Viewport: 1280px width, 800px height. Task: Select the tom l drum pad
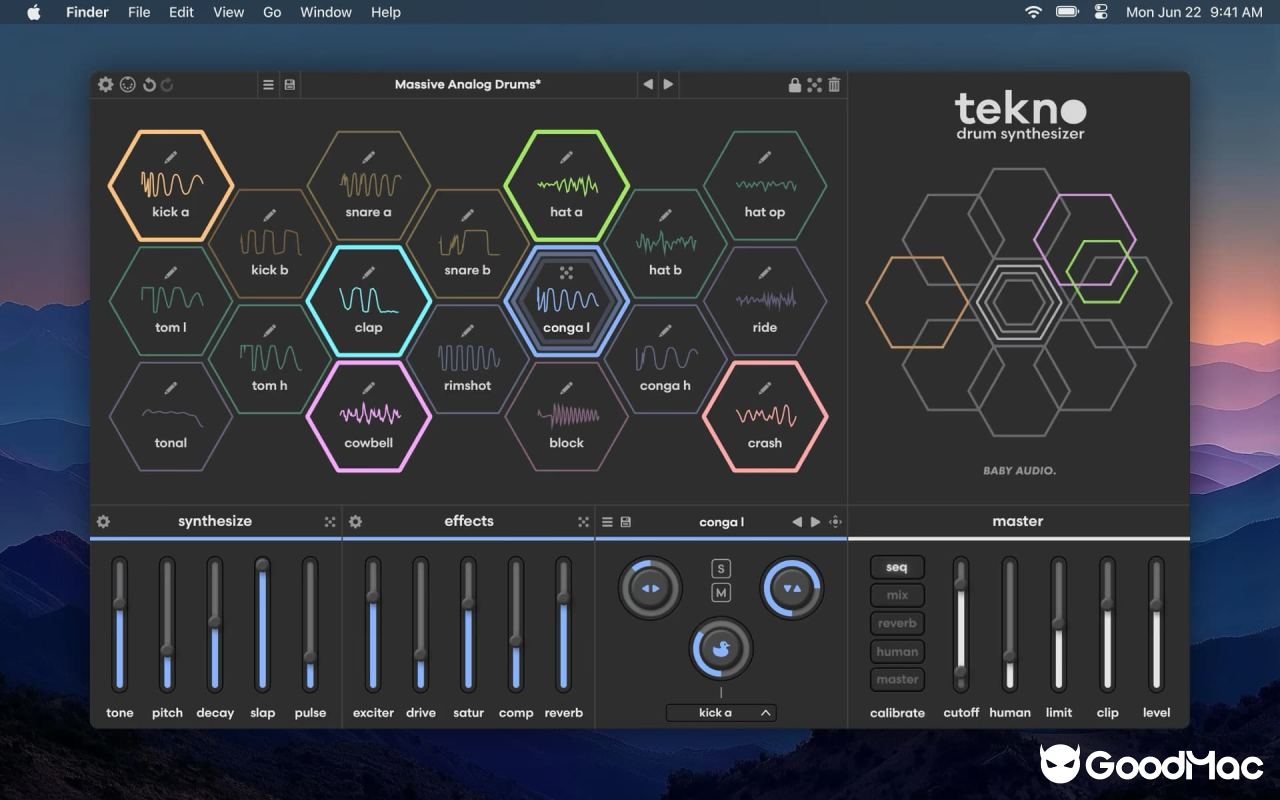point(170,301)
